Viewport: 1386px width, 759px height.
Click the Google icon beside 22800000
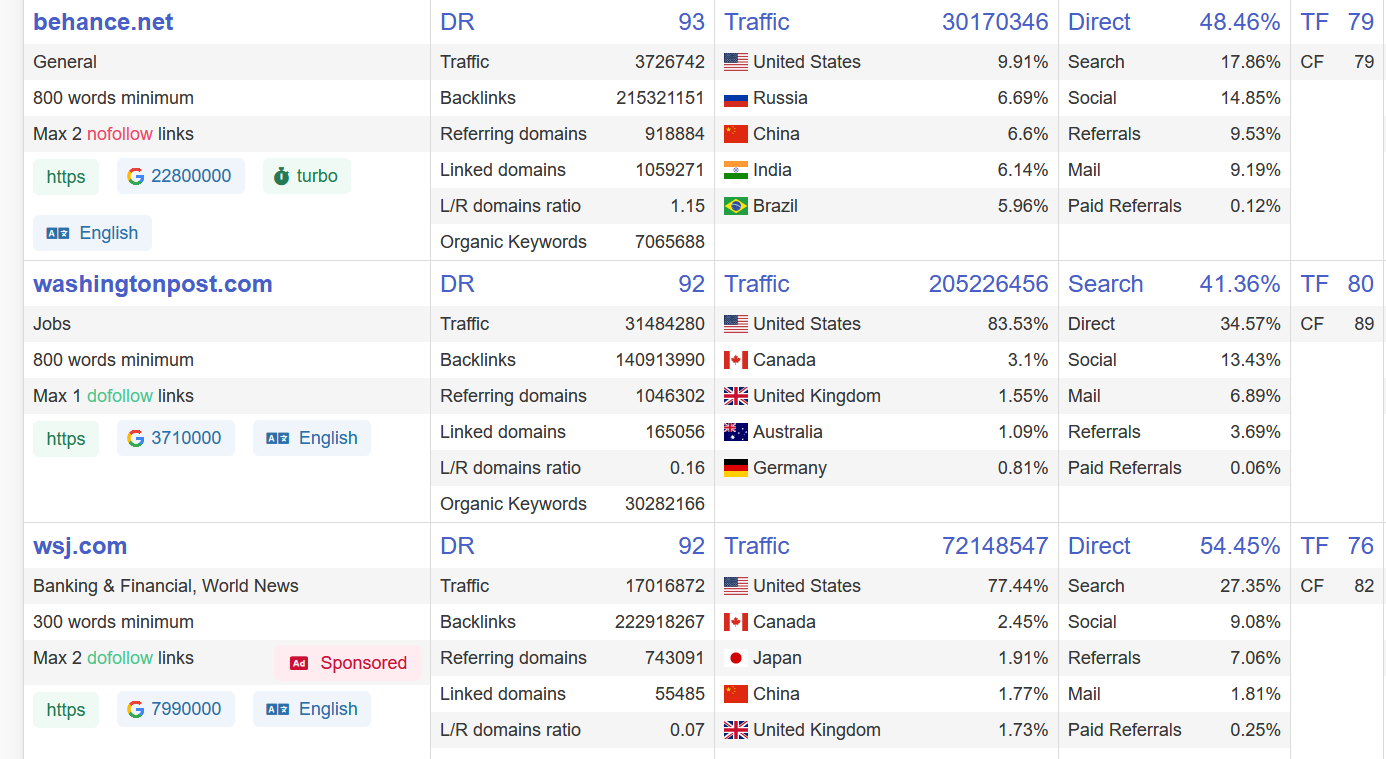(136, 176)
